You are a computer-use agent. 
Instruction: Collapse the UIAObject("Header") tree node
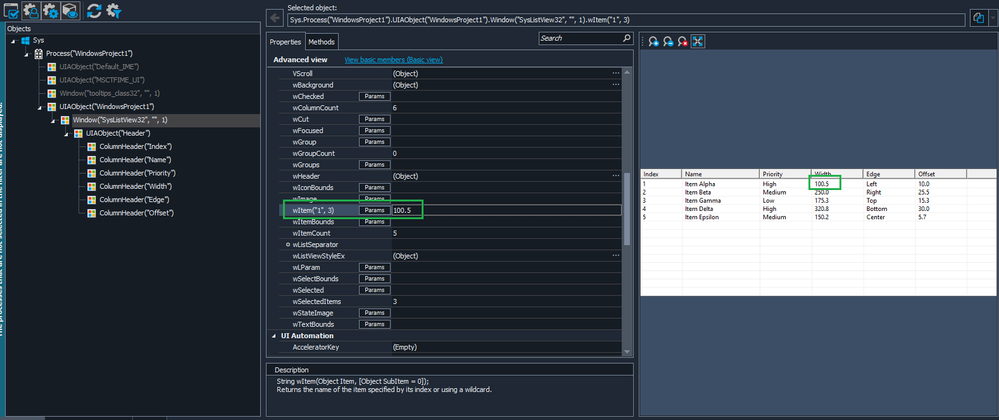click(65, 133)
